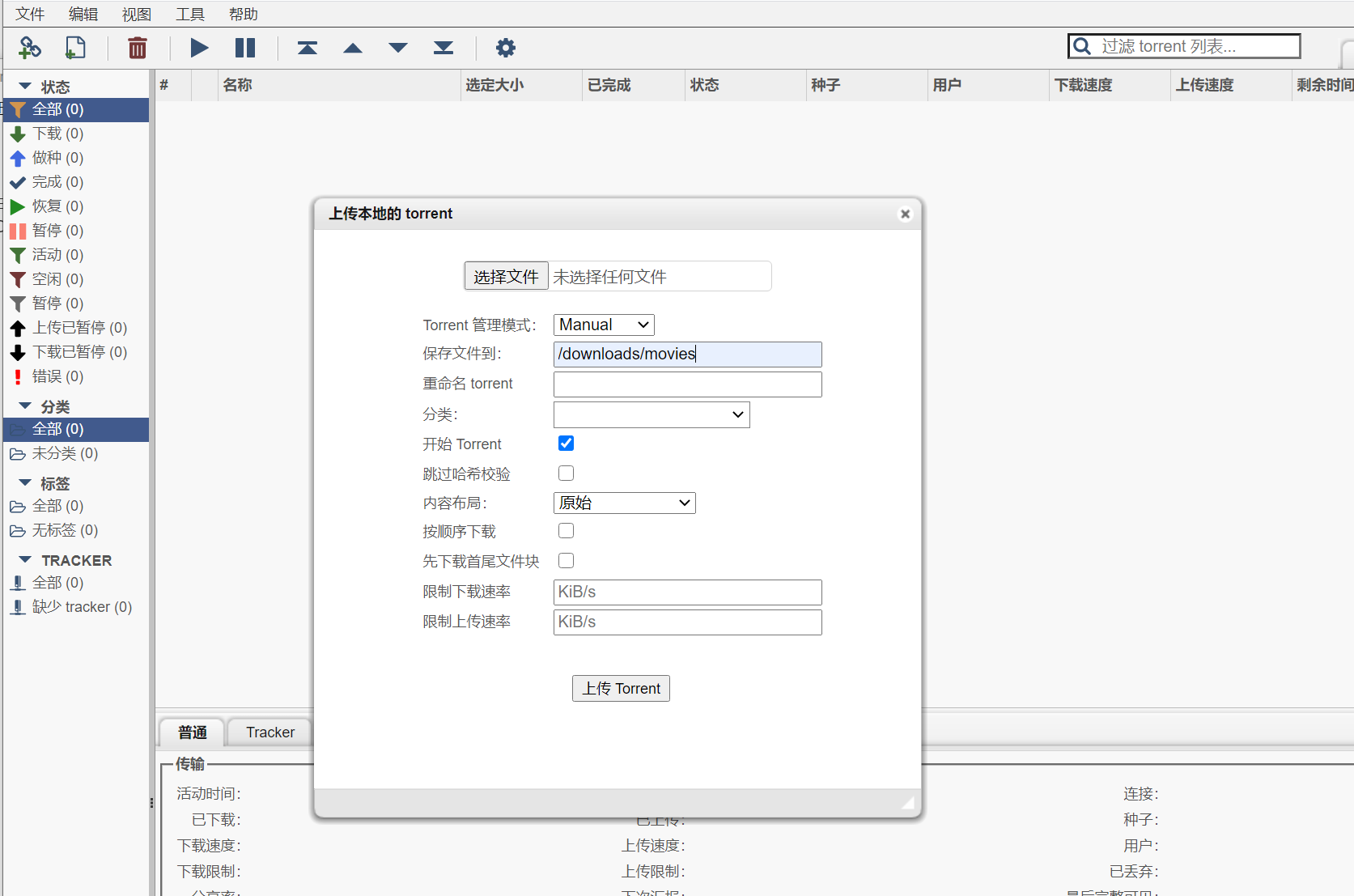1354x896 pixels.
Task: Open options via the gear icon
Action: pyautogui.click(x=506, y=48)
